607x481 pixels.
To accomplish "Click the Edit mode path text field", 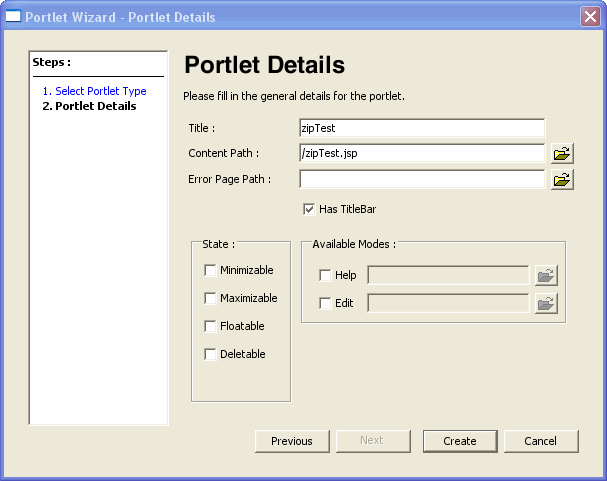I will pyautogui.click(x=448, y=303).
